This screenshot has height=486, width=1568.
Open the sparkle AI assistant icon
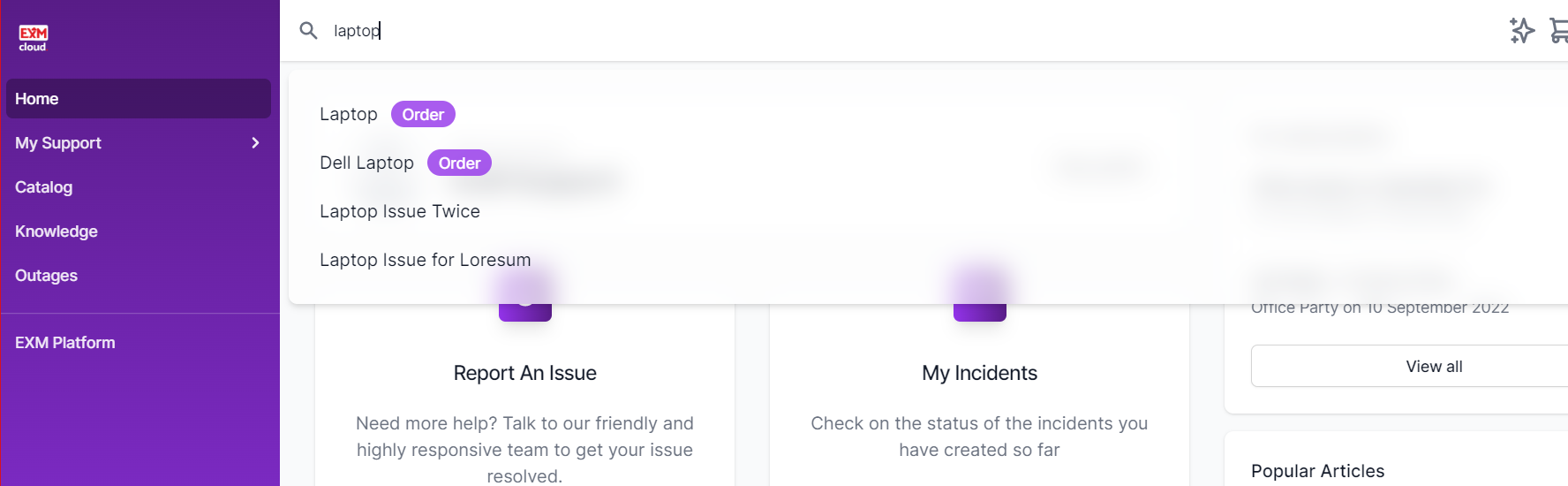1521,31
